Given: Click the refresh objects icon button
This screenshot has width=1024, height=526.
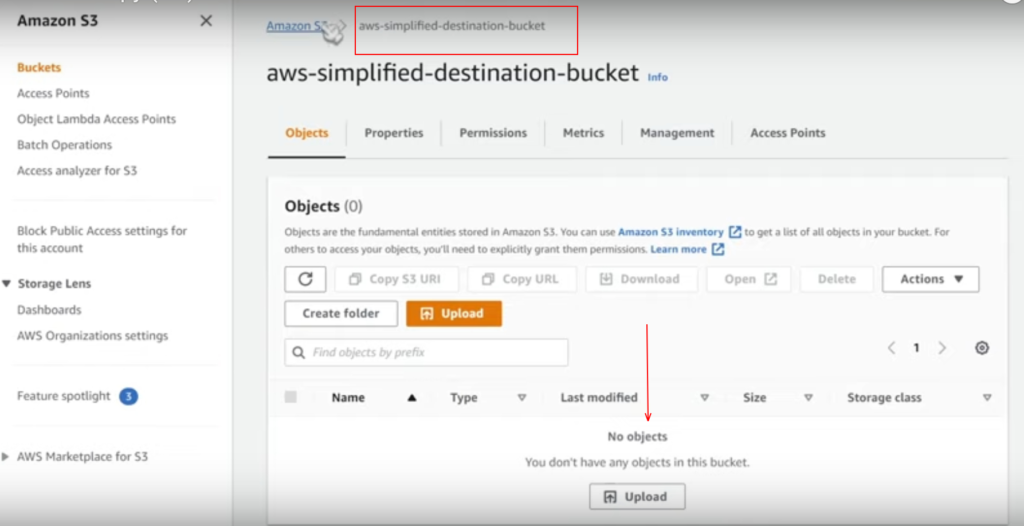Looking at the screenshot, I should point(305,279).
